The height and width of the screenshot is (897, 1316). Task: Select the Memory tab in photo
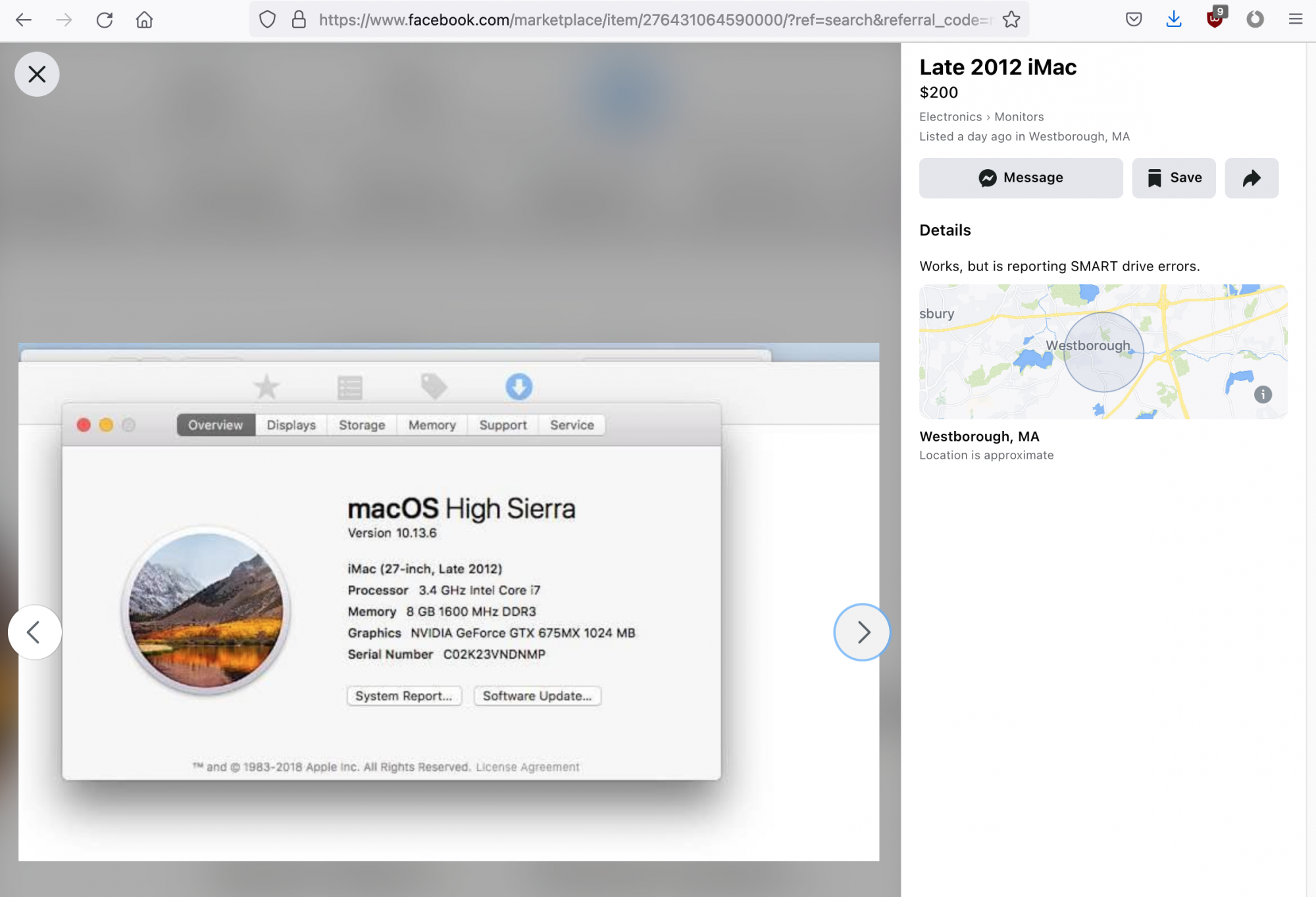(432, 425)
